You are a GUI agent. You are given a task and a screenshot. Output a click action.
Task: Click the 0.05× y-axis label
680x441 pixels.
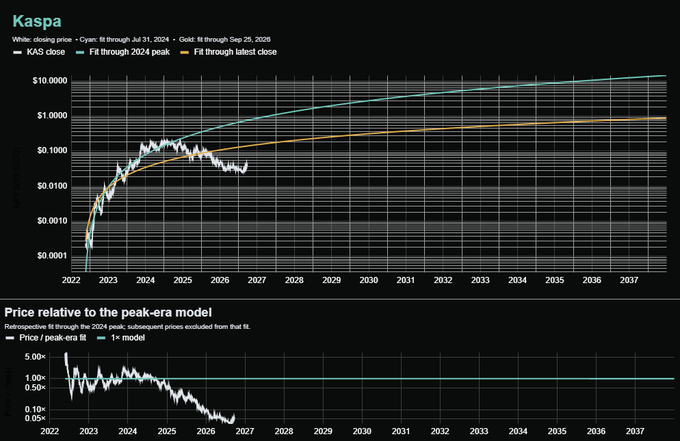pyautogui.click(x=35, y=418)
